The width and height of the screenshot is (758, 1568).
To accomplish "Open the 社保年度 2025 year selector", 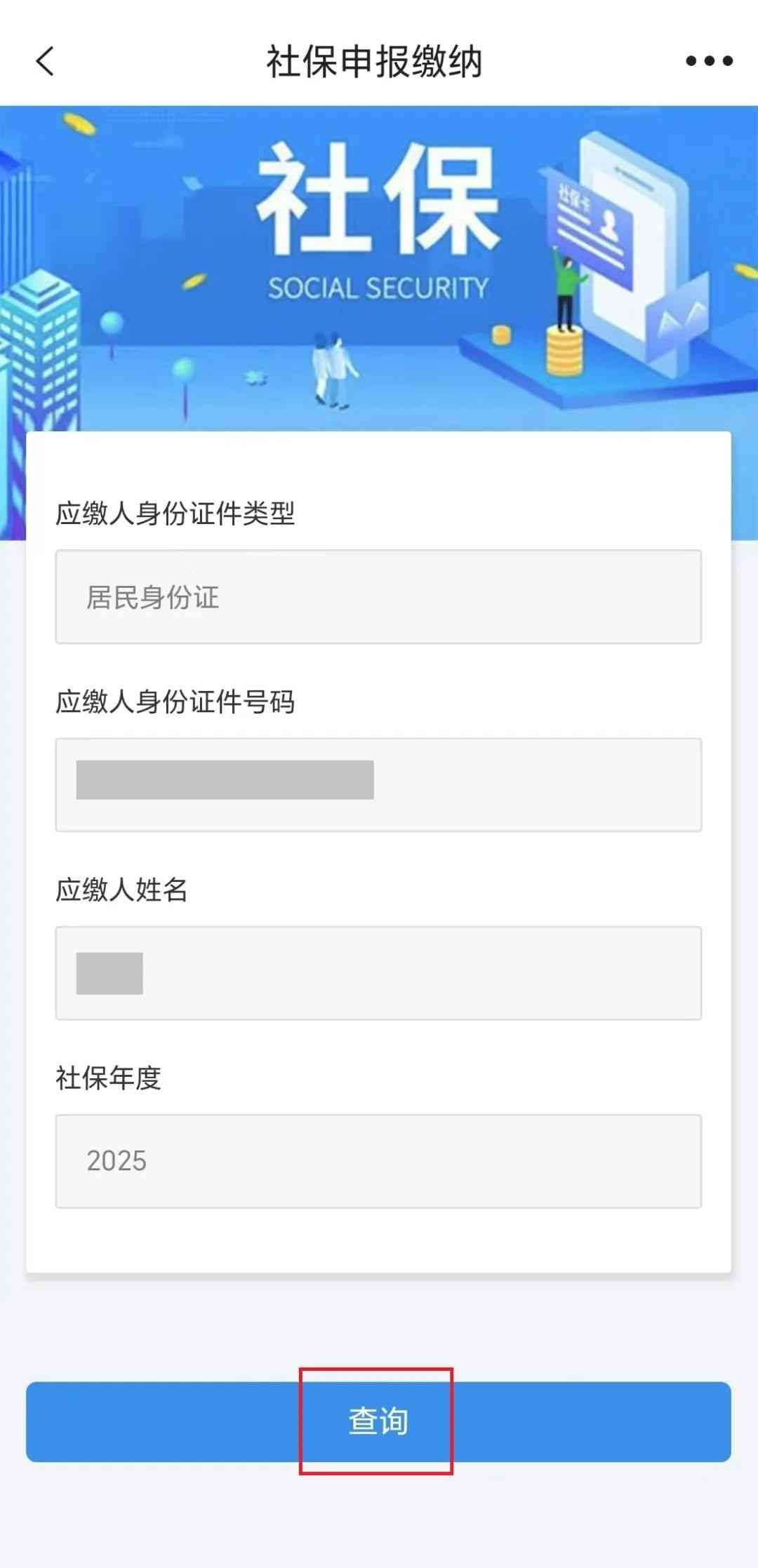I will pyautogui.click(x=378, y=1161).
